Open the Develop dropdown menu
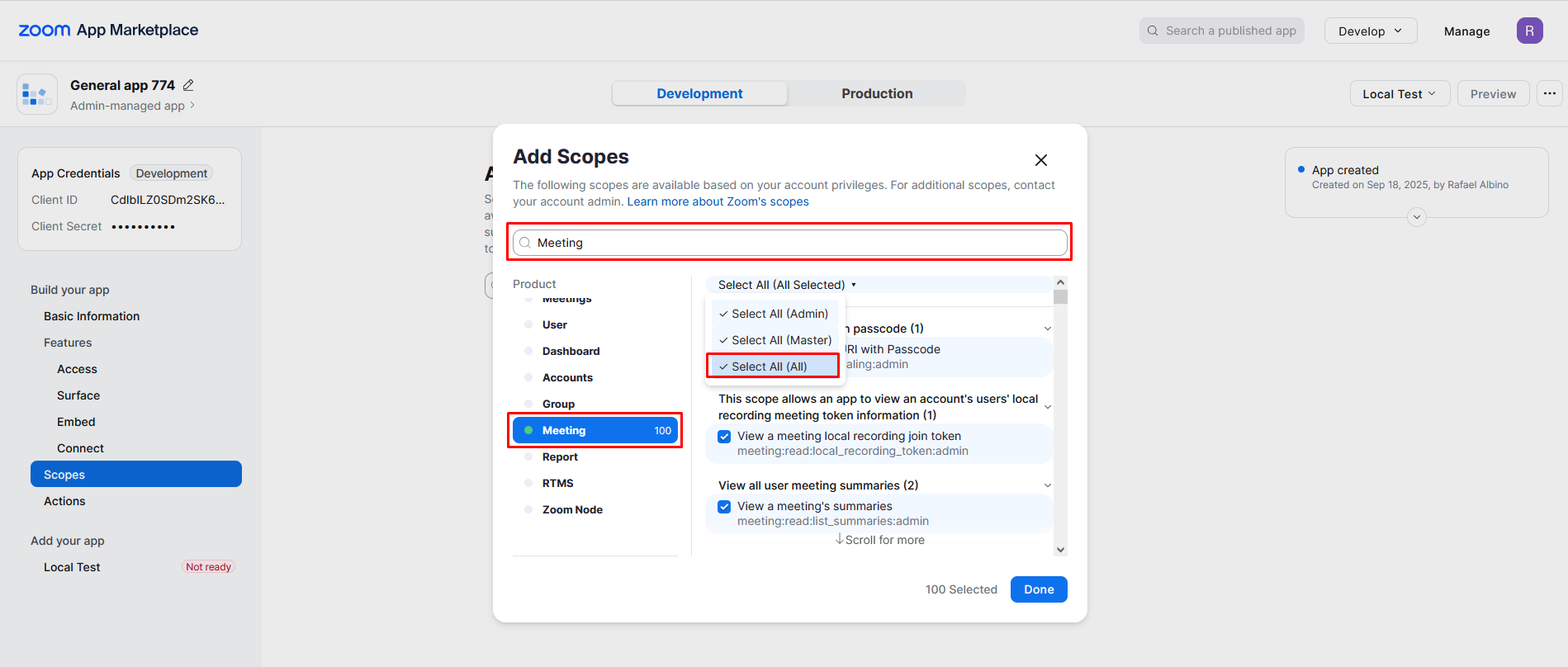This screenshot has width=1568, height=667. pos(1370,31)
